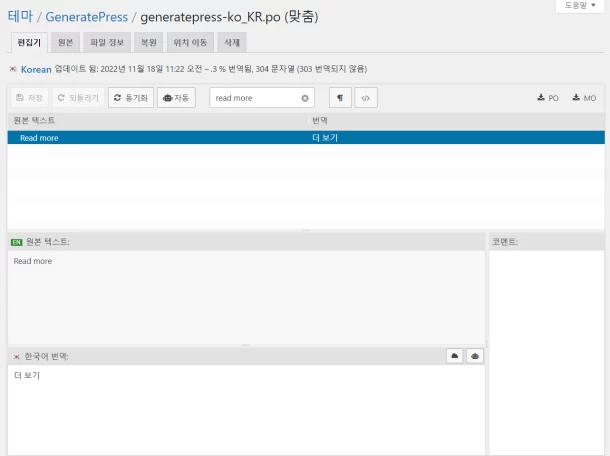The height and width of the screenshot is (456, 610).
Task: Download the MO file
Action: coord(584,98)
